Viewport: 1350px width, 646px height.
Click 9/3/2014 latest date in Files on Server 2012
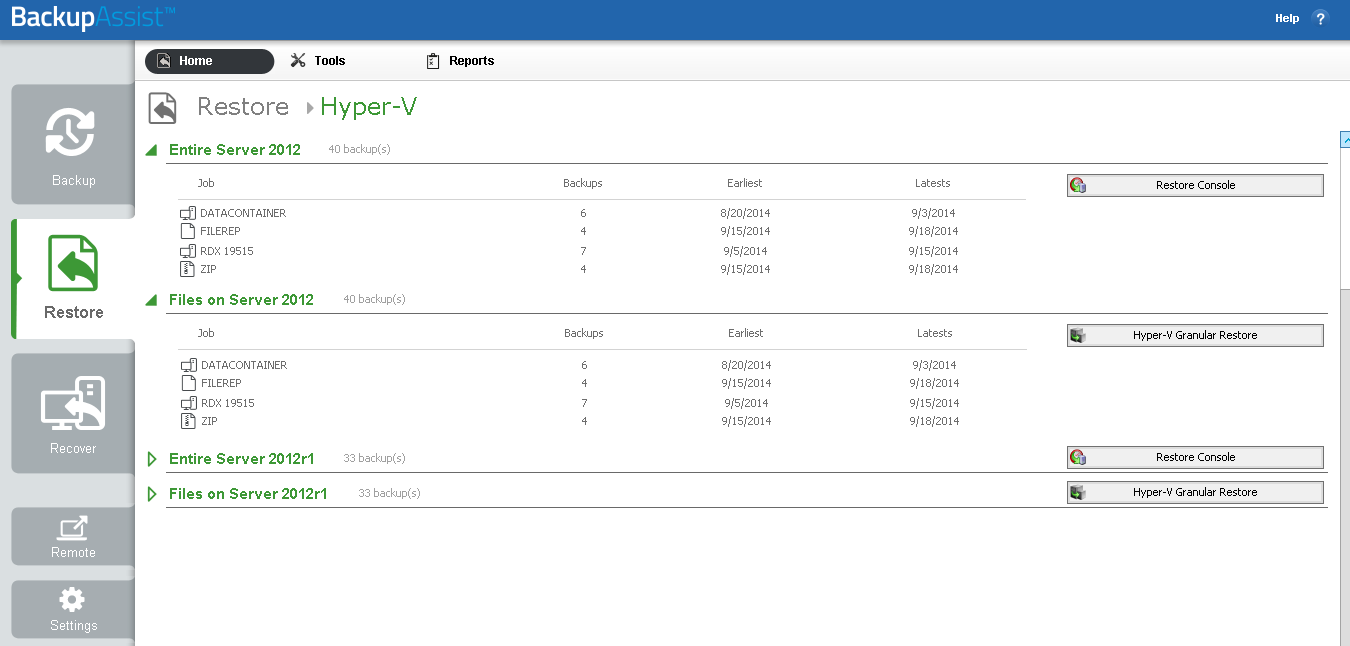(x=934, y=365)
